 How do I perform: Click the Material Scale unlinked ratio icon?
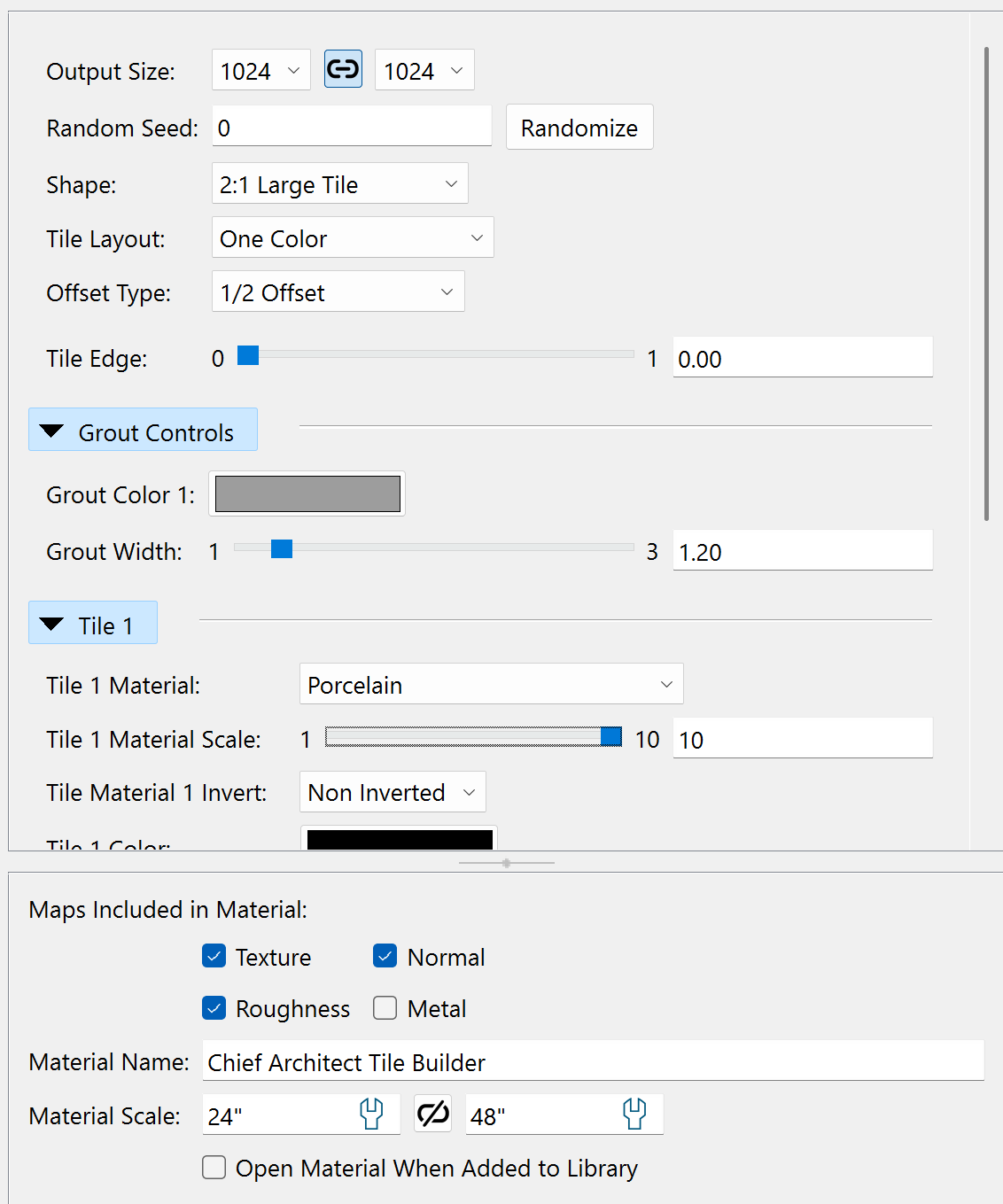click(433, 1114)
